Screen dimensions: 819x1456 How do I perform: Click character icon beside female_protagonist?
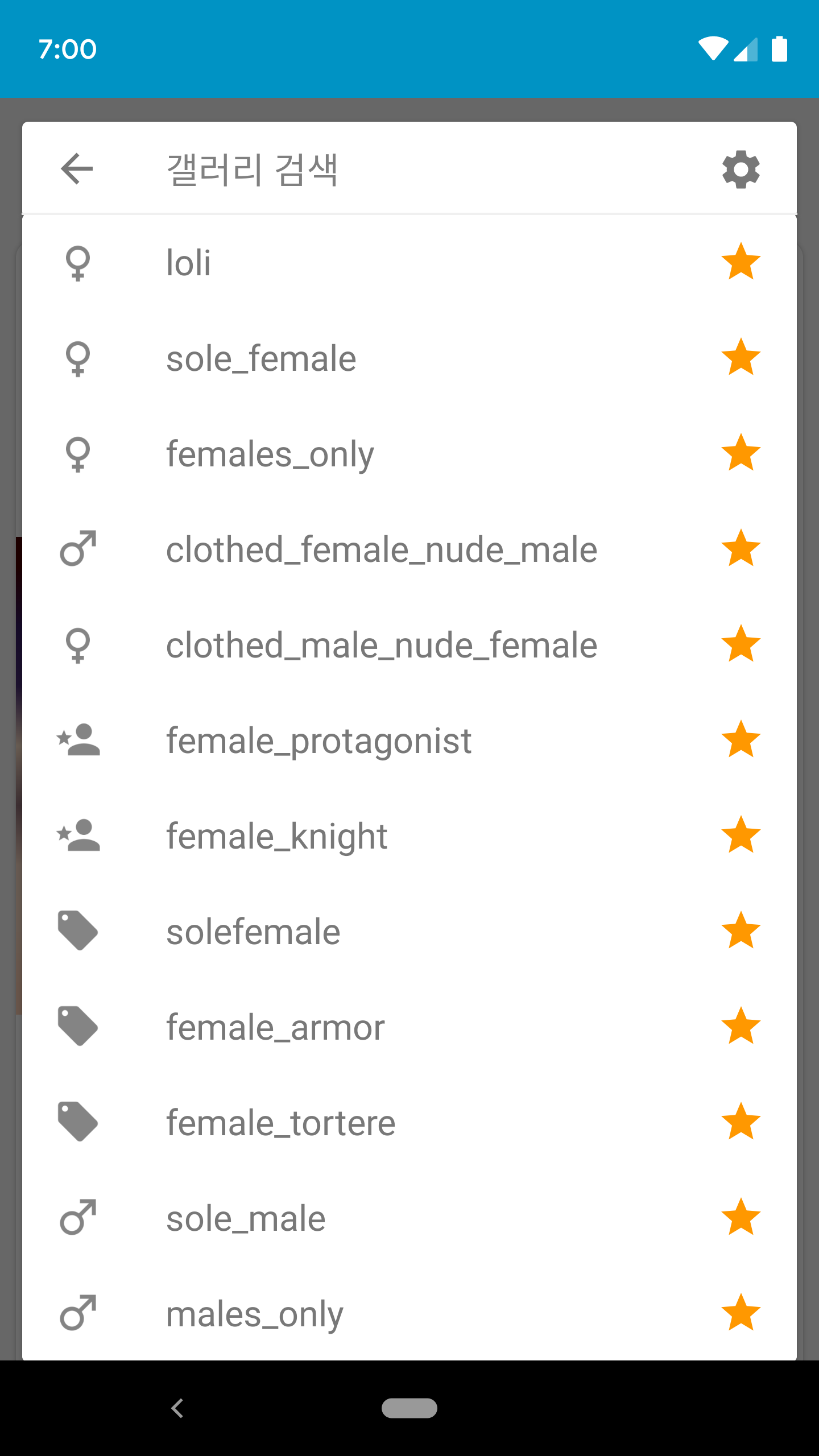78,741
